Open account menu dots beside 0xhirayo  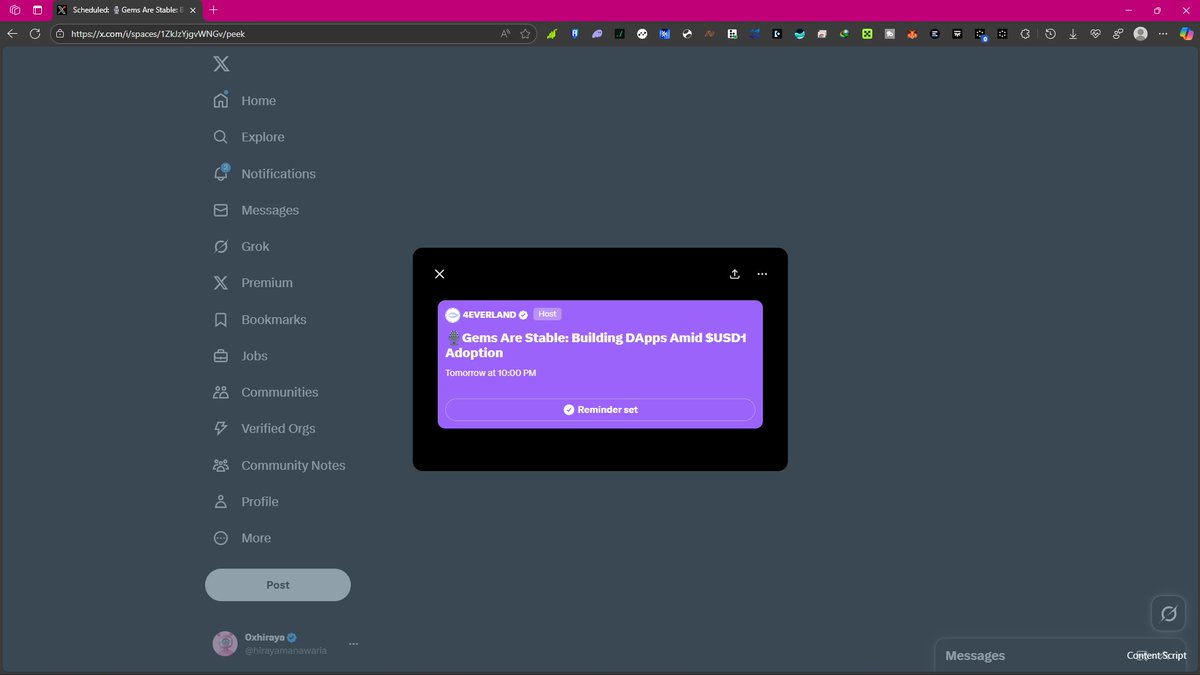click(353, 644)
